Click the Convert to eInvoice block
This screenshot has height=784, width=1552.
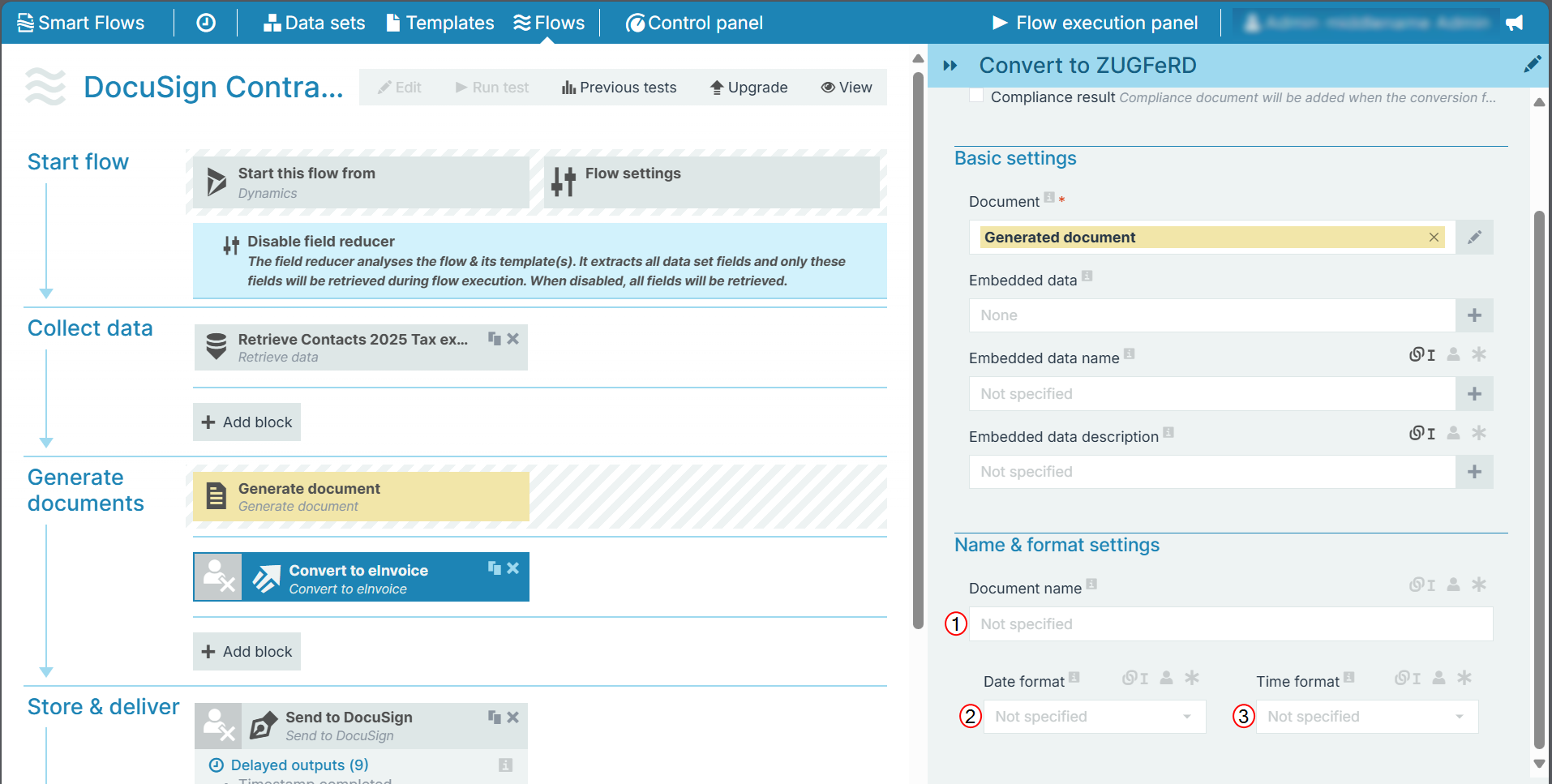pyautogui.click(x=361, y=577)
